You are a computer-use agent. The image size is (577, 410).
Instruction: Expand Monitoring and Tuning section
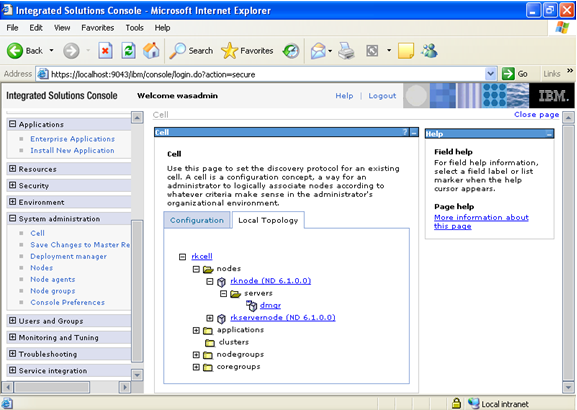(x=13, y=337)
